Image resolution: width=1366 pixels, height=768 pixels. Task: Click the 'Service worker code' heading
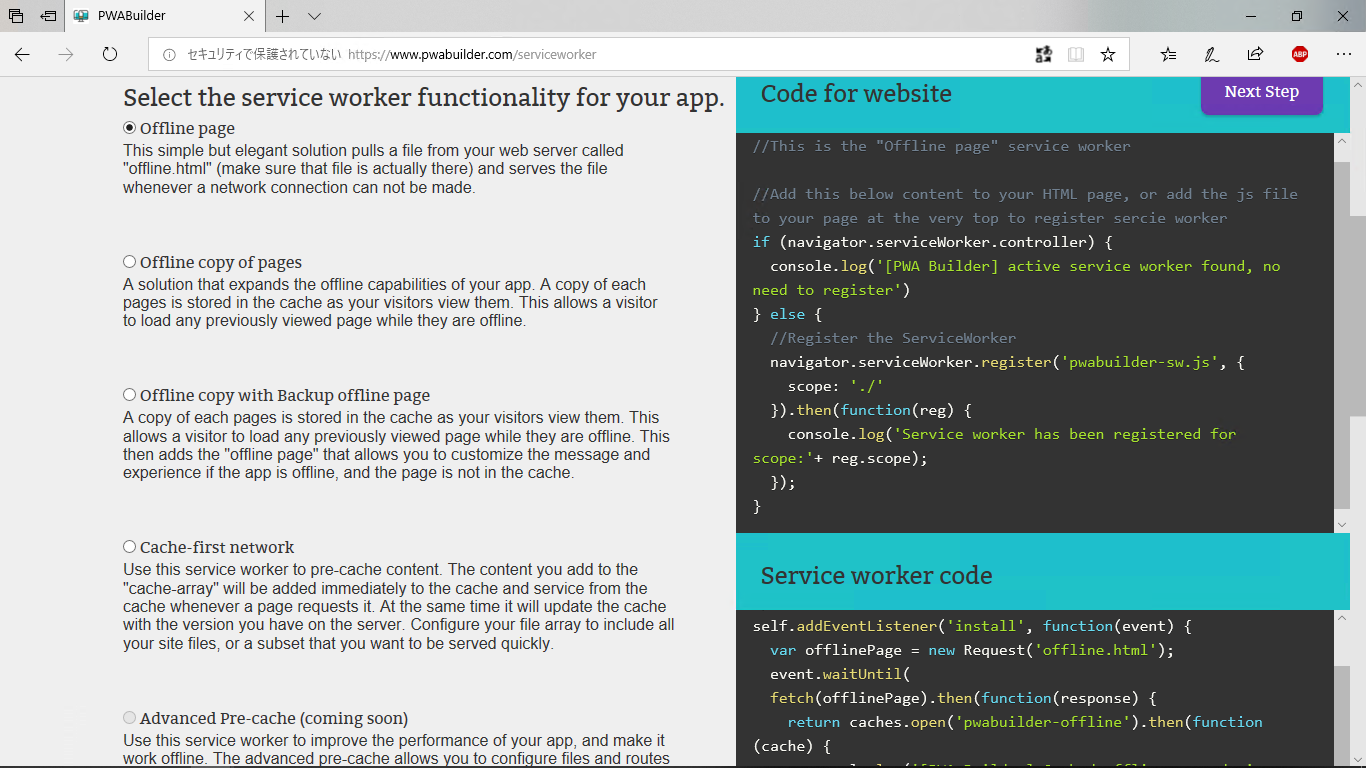(x=876, y=576)
